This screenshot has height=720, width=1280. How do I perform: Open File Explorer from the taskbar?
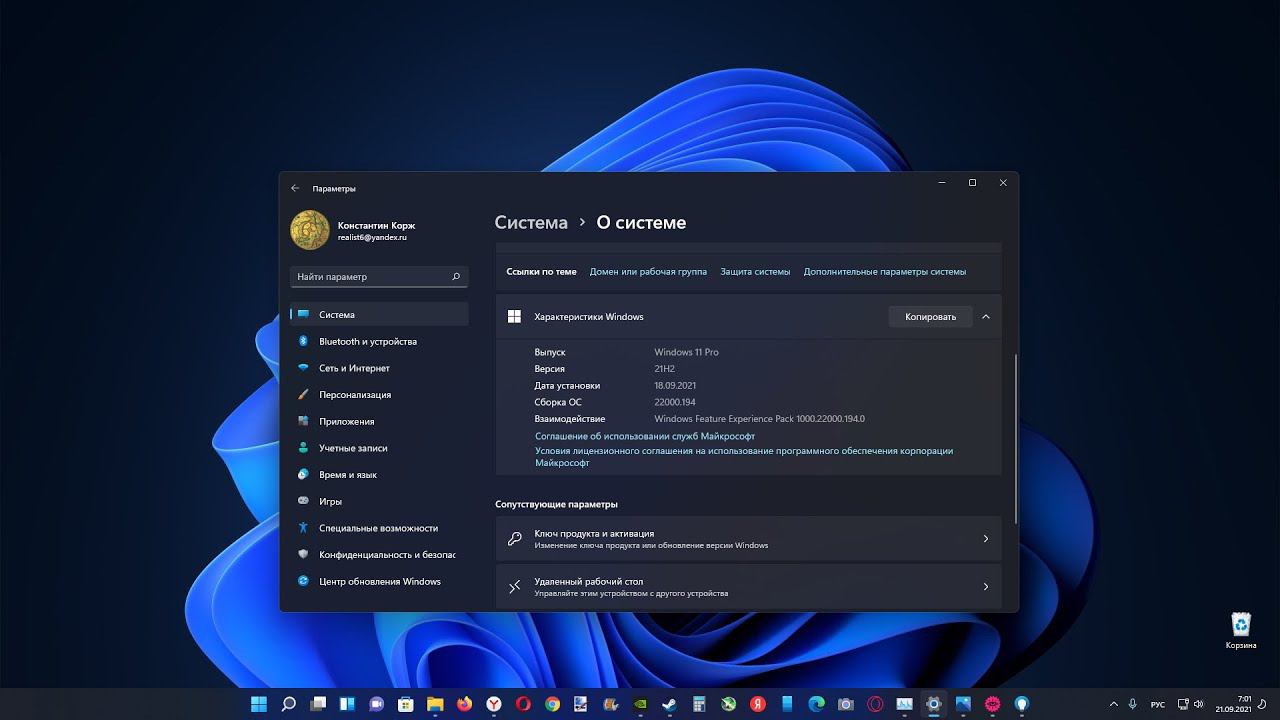point(435,704)
